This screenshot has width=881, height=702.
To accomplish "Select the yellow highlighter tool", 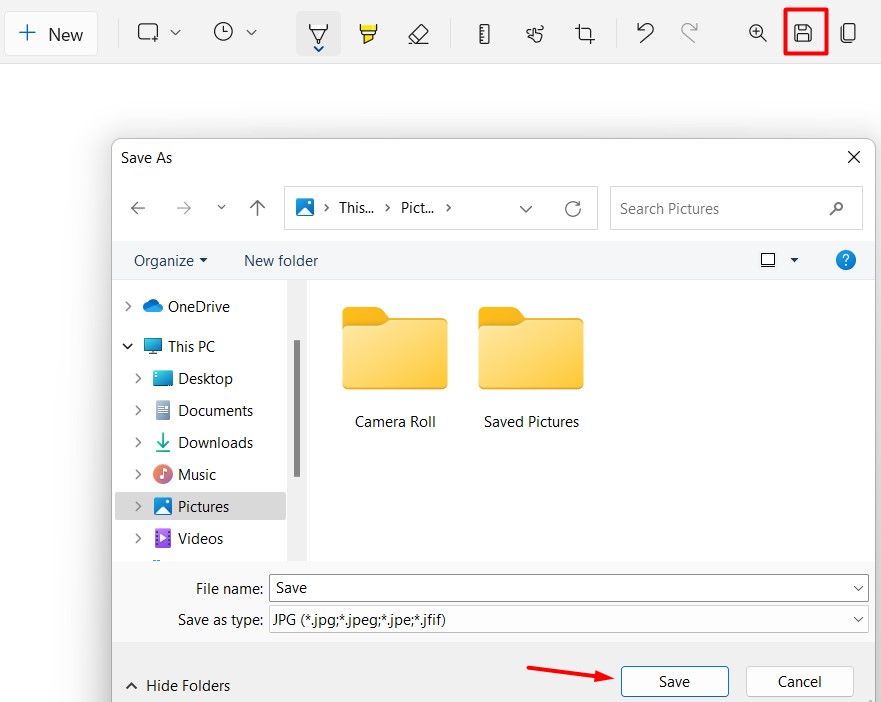I will (368, 34).
